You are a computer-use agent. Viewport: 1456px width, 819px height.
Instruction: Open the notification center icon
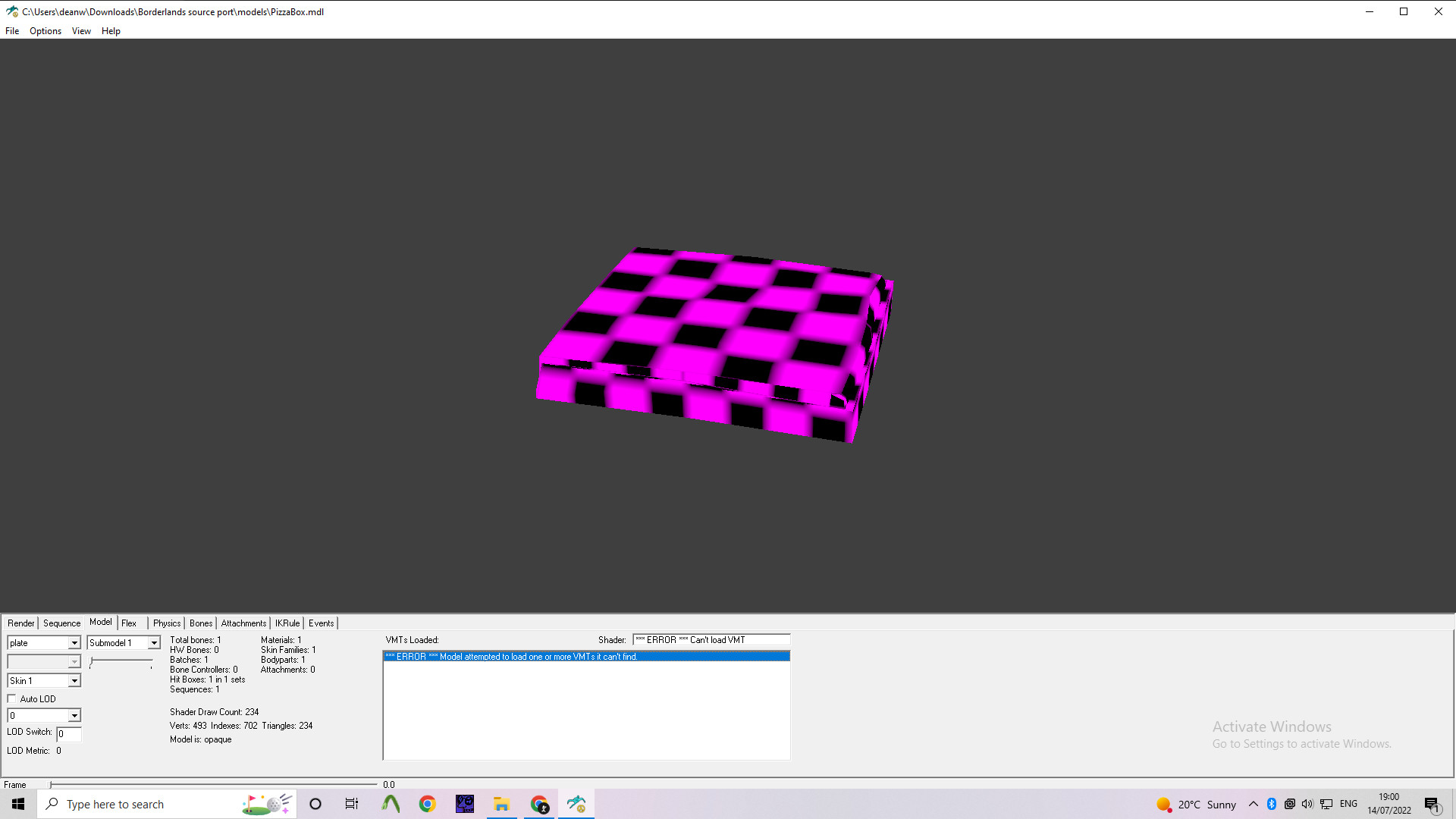pyautogui.click(x=1432, y=805)
